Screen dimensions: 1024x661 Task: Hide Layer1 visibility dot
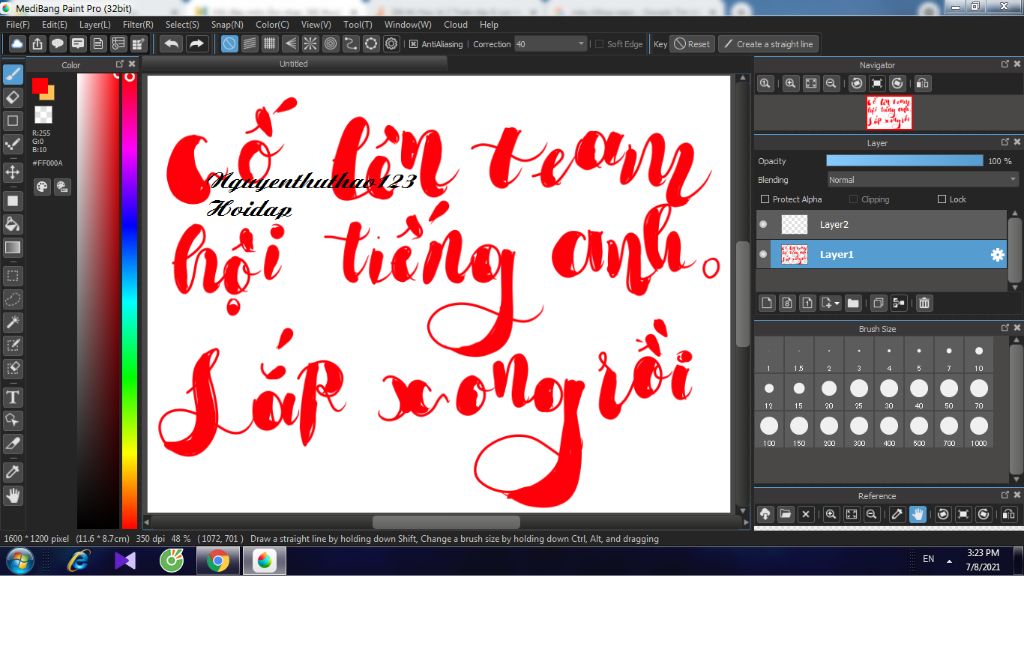click(763, 254)
